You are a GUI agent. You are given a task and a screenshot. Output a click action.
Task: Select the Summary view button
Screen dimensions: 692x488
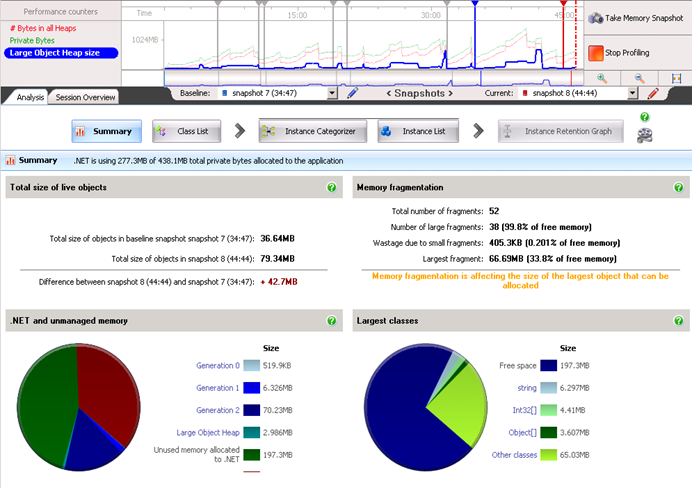click(x=107, y=131)
